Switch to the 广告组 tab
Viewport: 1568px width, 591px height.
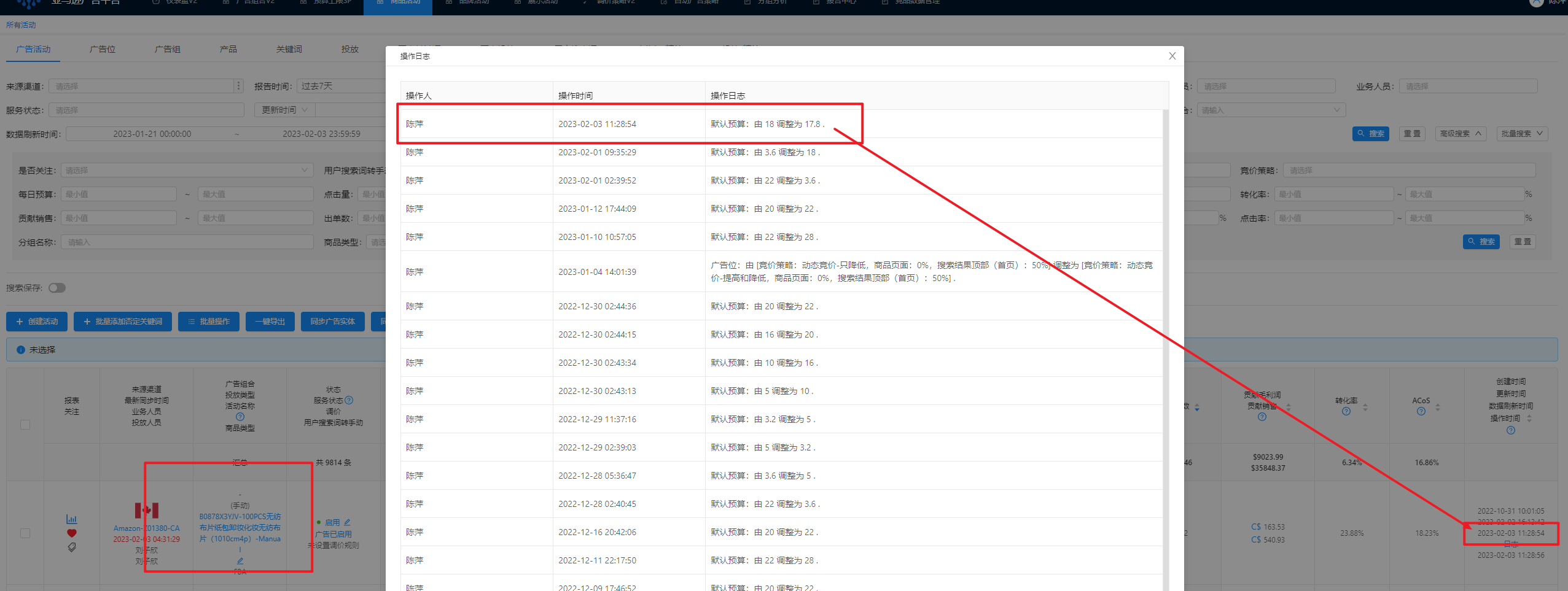pos(168,49)
